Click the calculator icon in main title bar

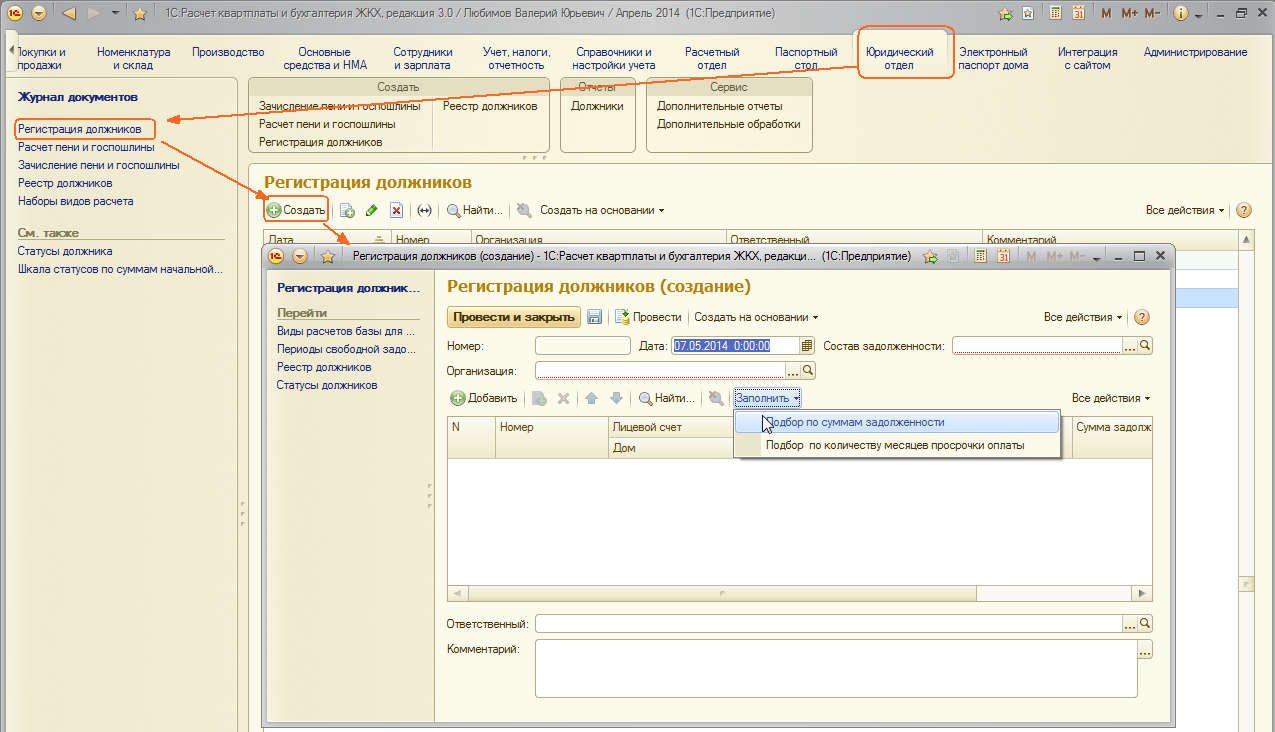pyautogui.click(x=1056, y=14)
